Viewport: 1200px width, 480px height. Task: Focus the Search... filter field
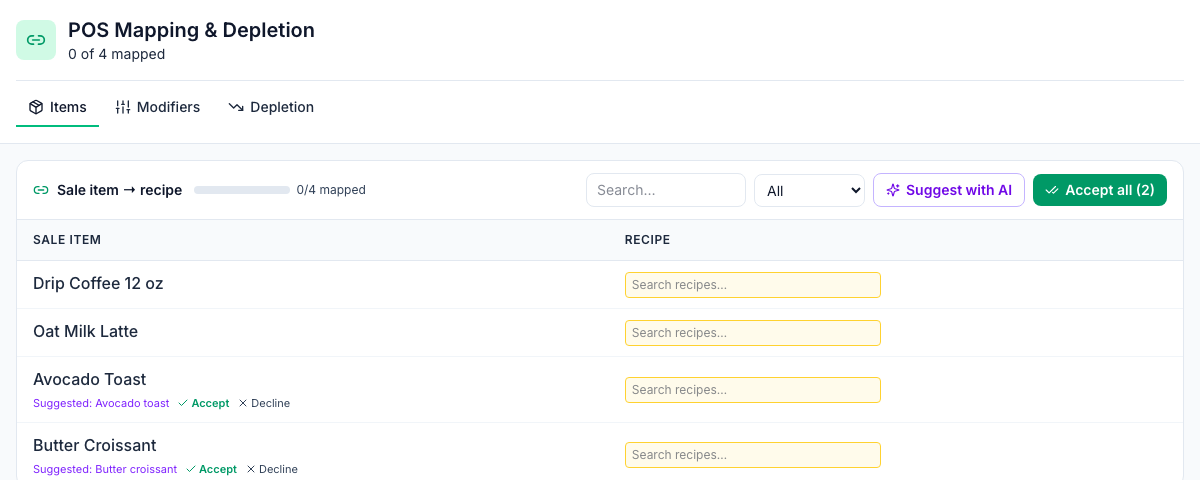(x=666, y=190)
